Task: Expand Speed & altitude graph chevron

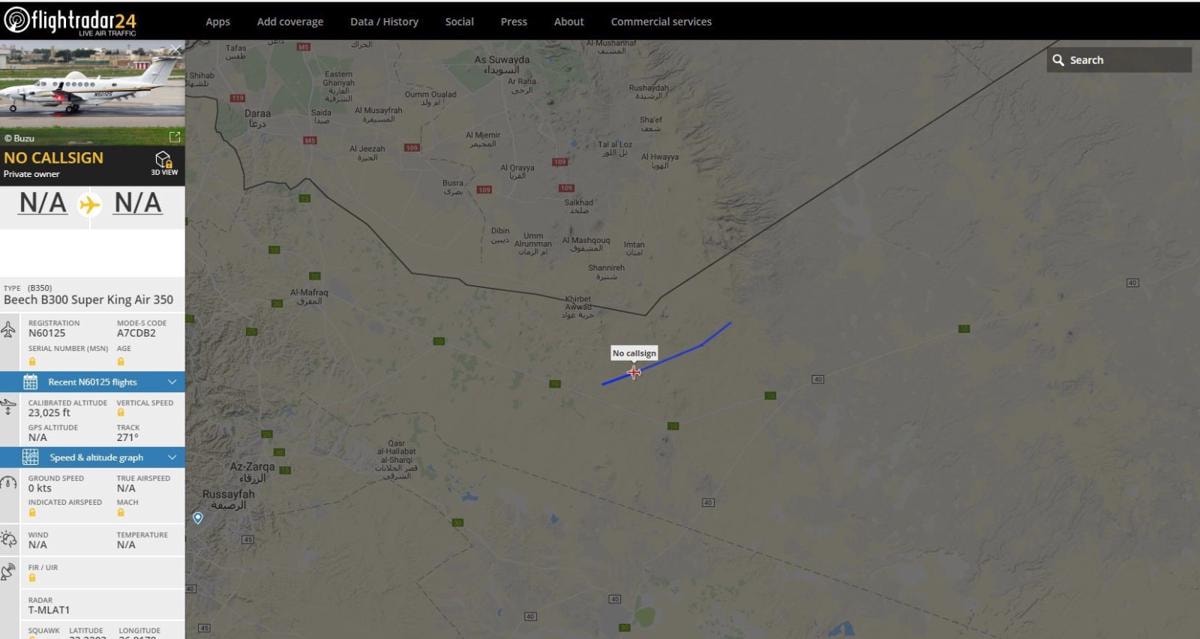Action: coord(172,457)
